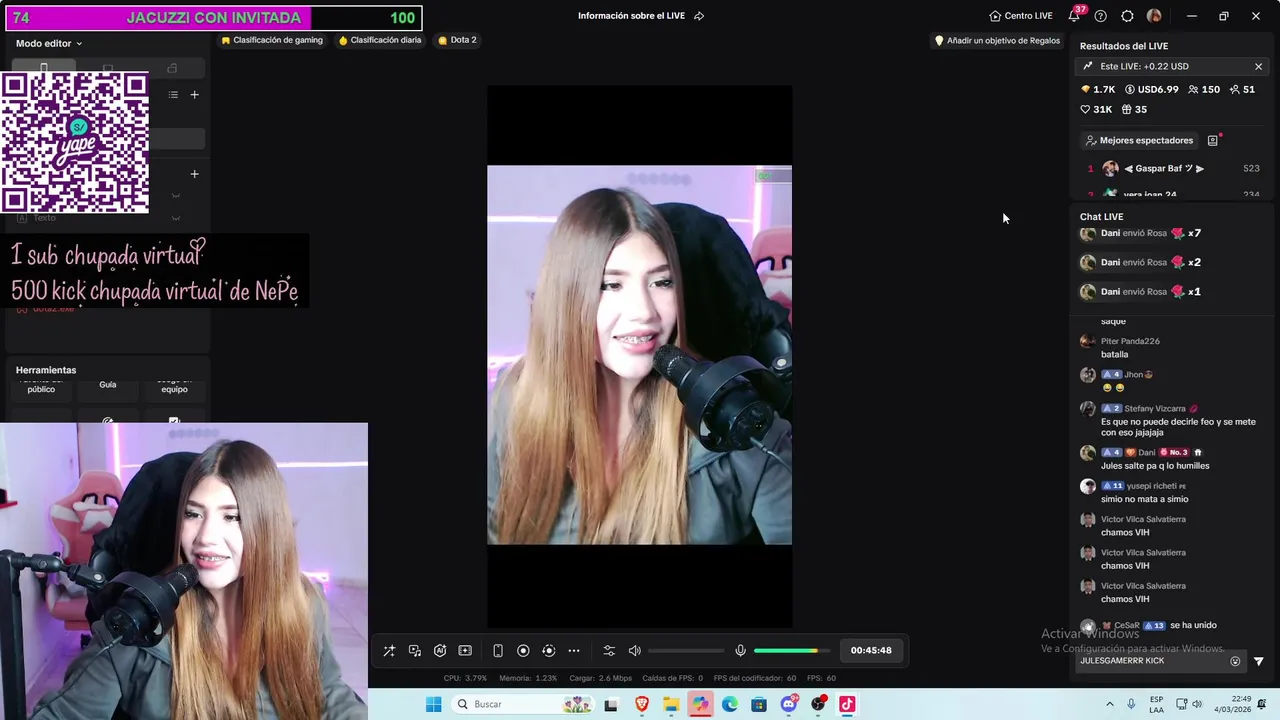
Task: Click the 35 gifts stat
Action: click(1134, 109)
